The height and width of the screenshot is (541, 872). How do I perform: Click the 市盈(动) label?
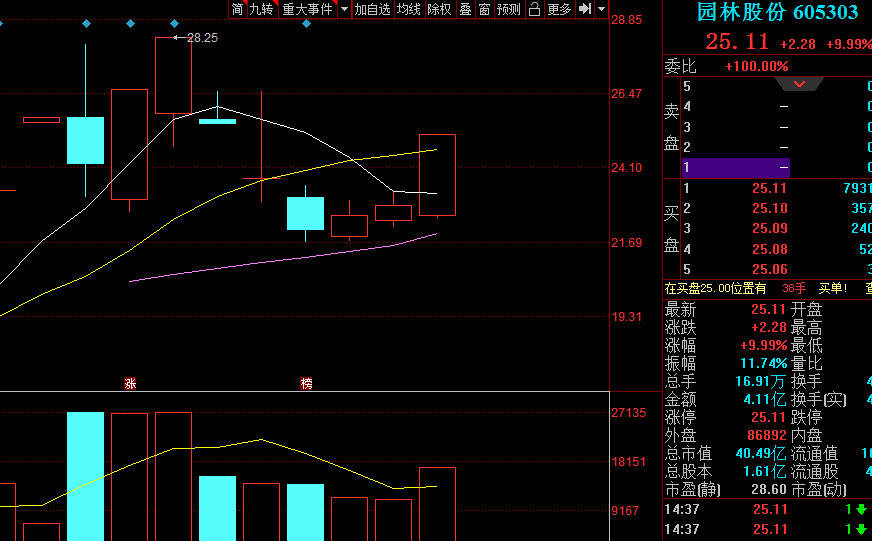(819, 490)
